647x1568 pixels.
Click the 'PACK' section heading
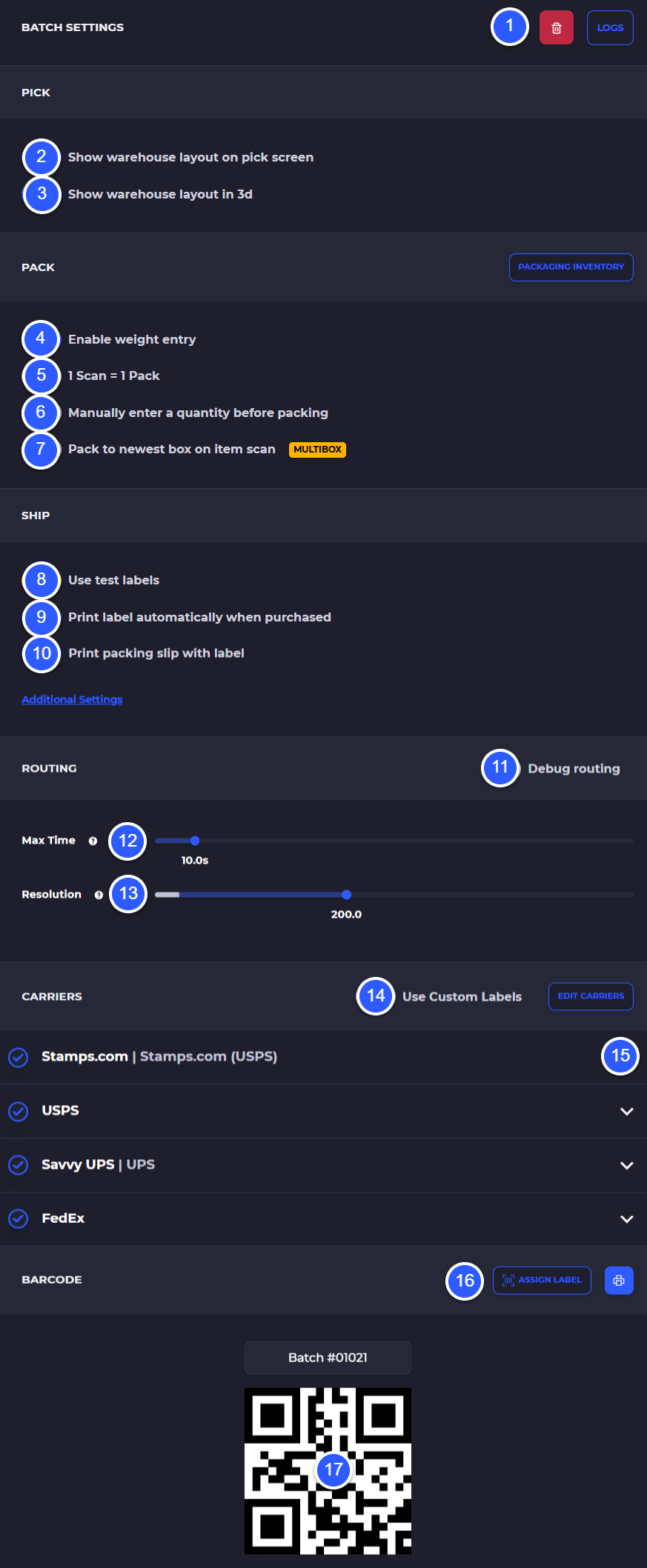point(38,267)
